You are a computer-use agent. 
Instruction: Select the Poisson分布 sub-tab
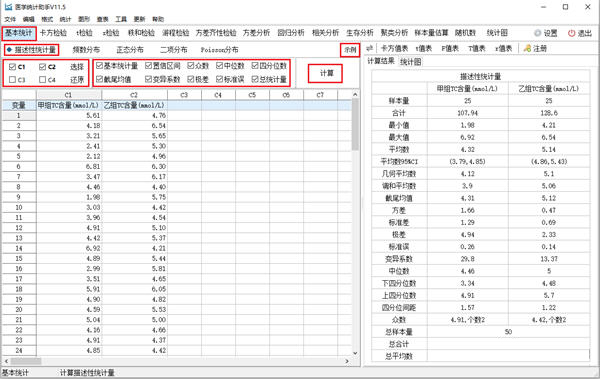[219, 50]
